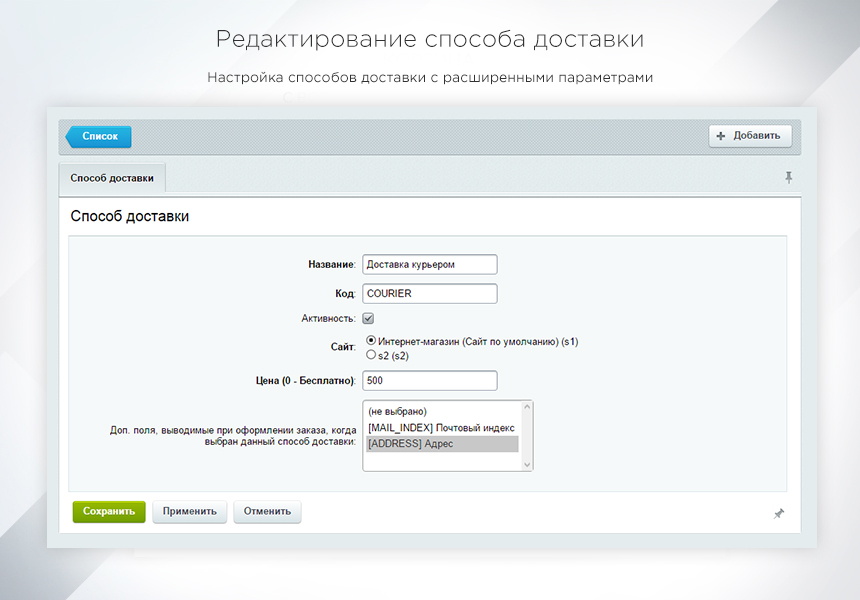
Task: Click the pin icon in the tab bar
Action: tap(788, 177)
